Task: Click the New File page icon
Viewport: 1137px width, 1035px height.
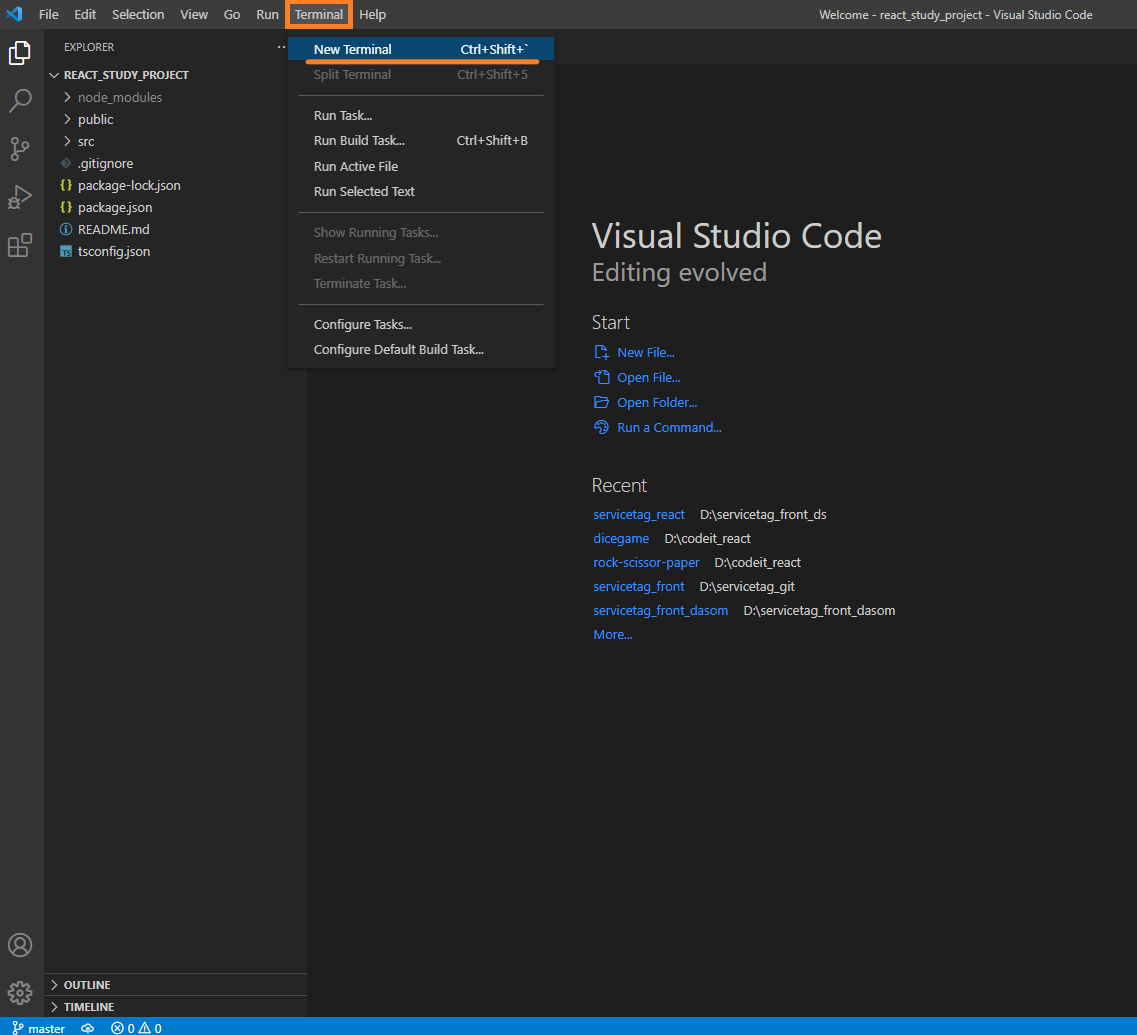Action: tap(601, 352)
